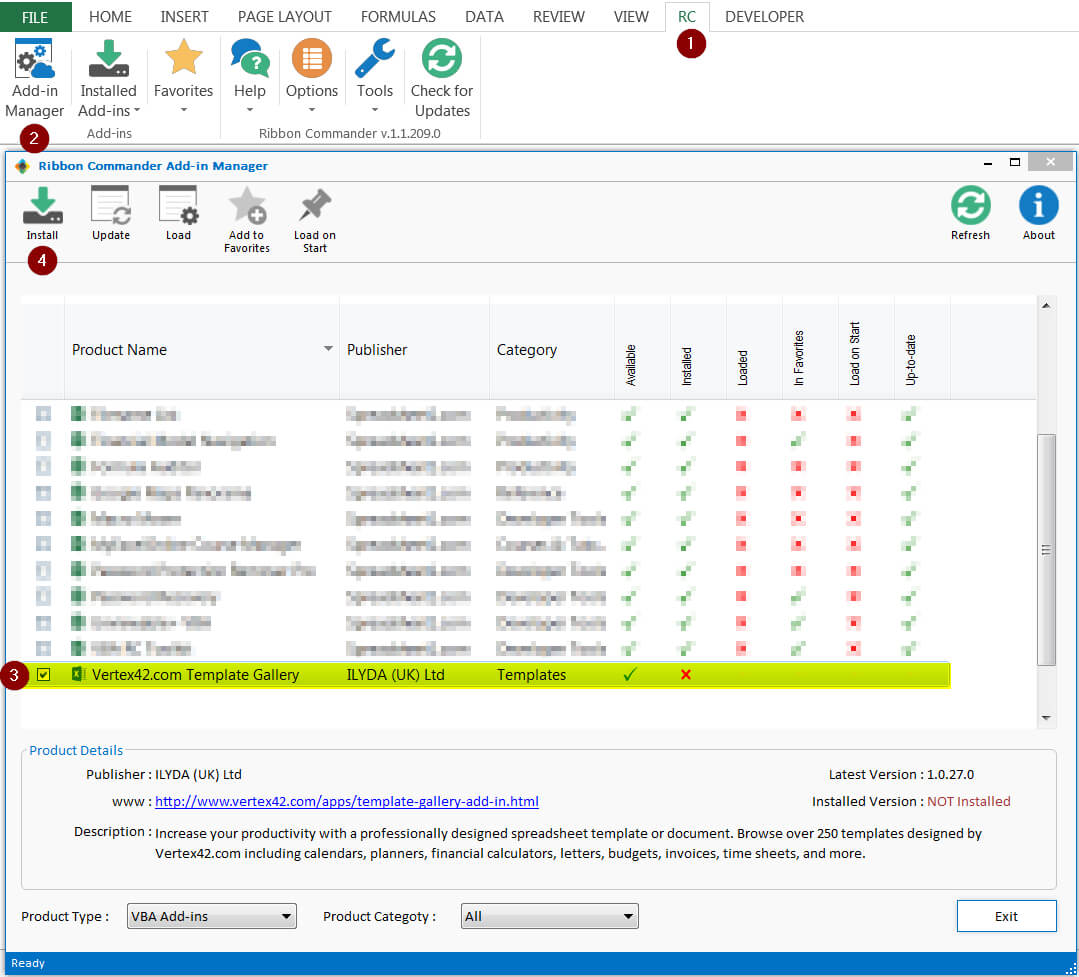Switch to the REVIEW tab
This screenshot has height=977, width=1079.
[x=559, y=17]
